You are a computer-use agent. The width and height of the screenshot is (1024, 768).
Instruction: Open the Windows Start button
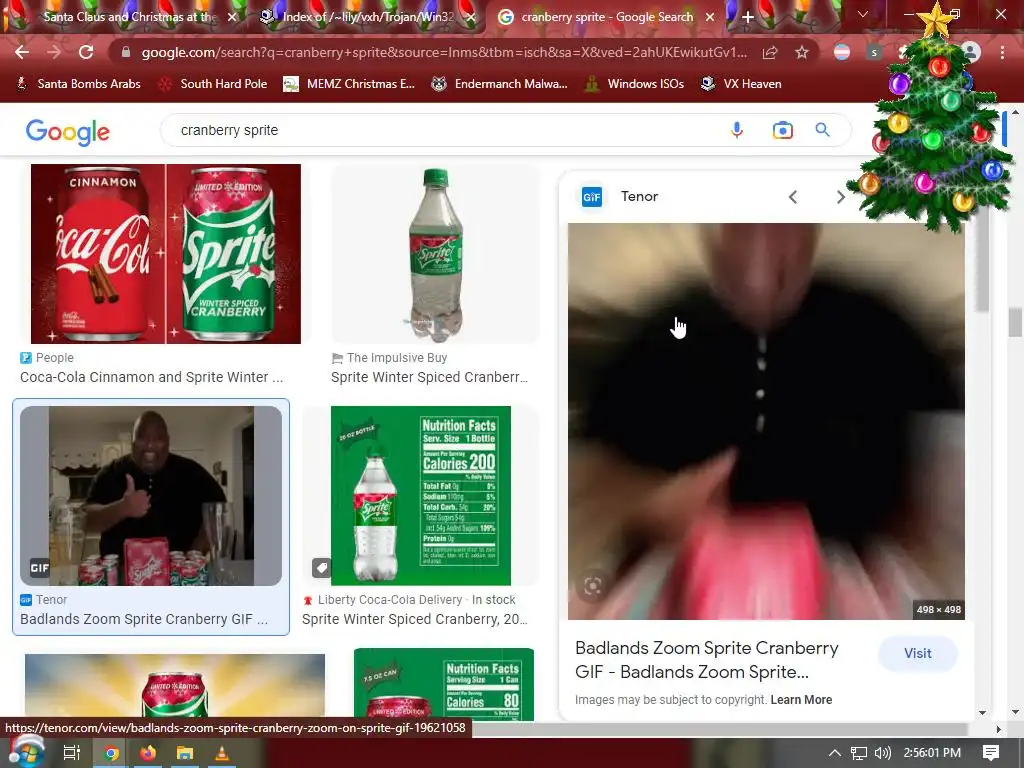click(26, 752)
